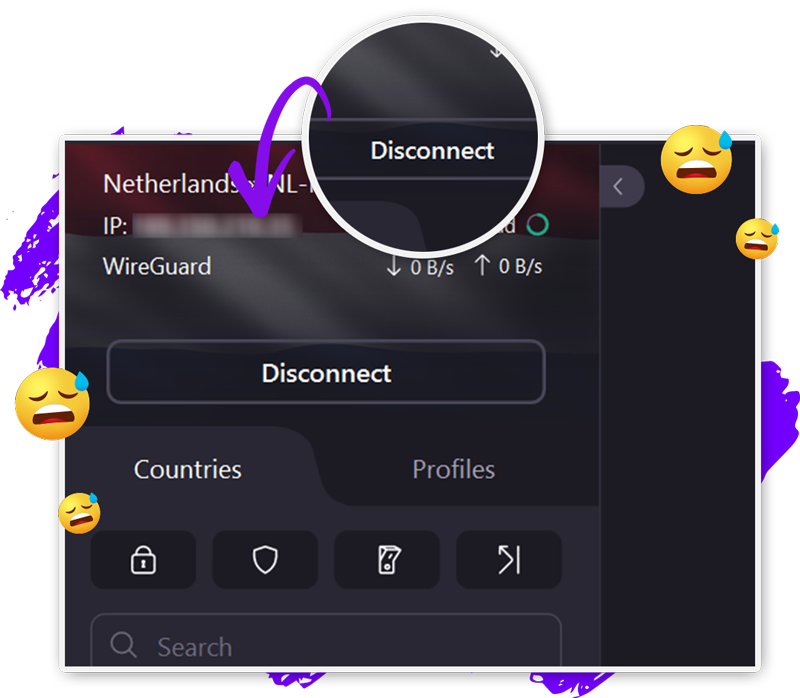Click the large sweating emoji beside the chevron
The width and height of the screenshot is (800, 698).
tap(696, 159)
